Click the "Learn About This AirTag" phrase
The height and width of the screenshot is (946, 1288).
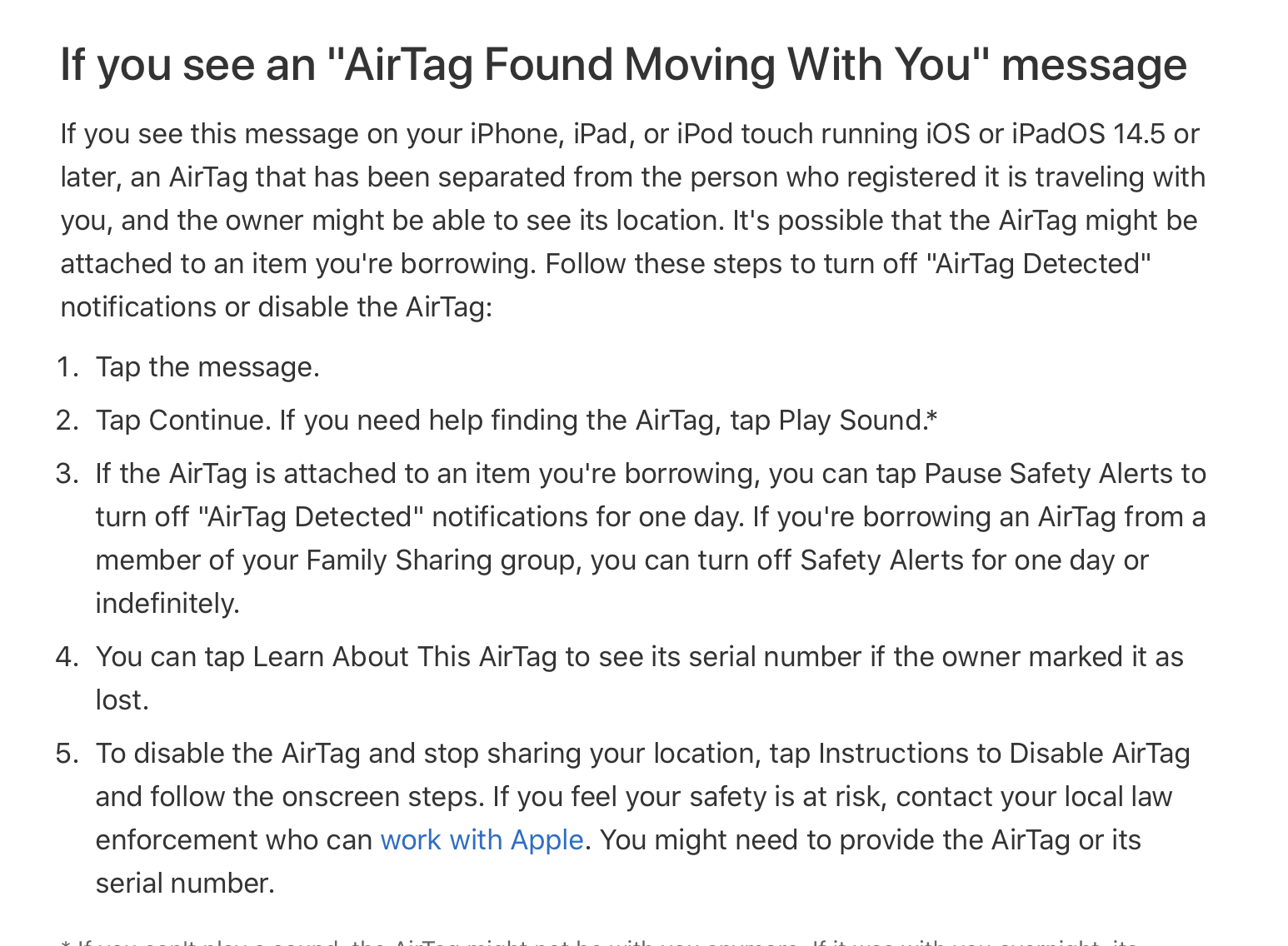(x=404, y=657)
